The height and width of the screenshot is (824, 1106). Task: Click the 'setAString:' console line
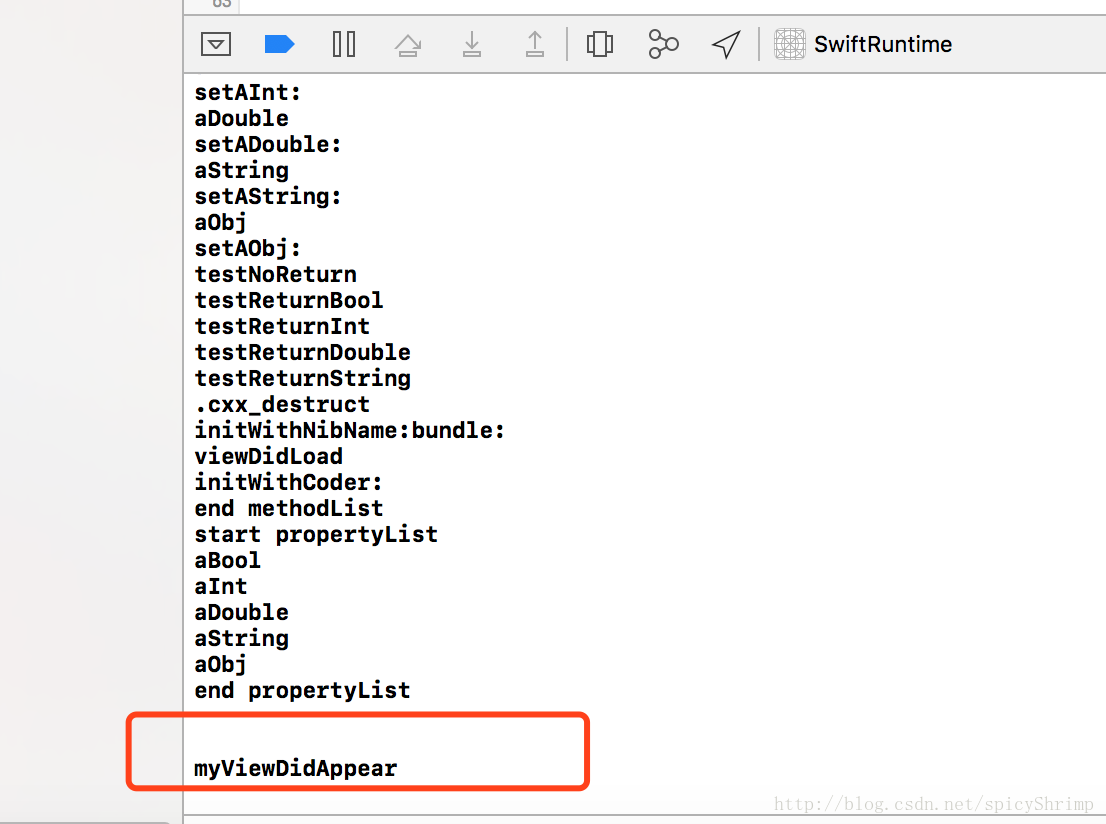click(x=268, y=197)
